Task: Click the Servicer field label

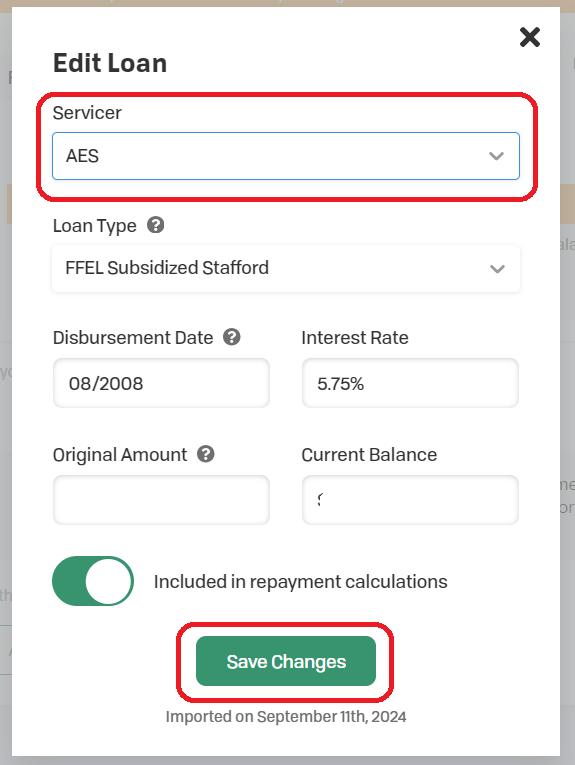Action: [x=87, y=113]
